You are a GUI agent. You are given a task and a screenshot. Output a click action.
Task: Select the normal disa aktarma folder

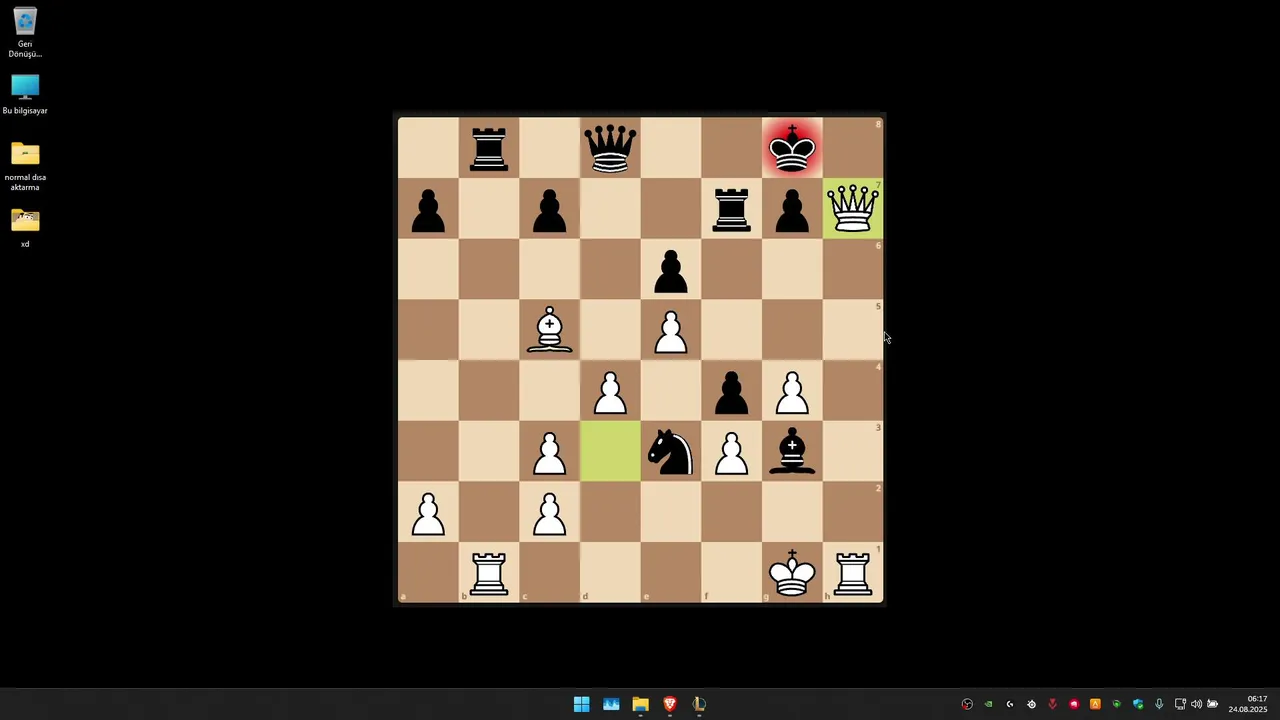[x=25, y=166]
